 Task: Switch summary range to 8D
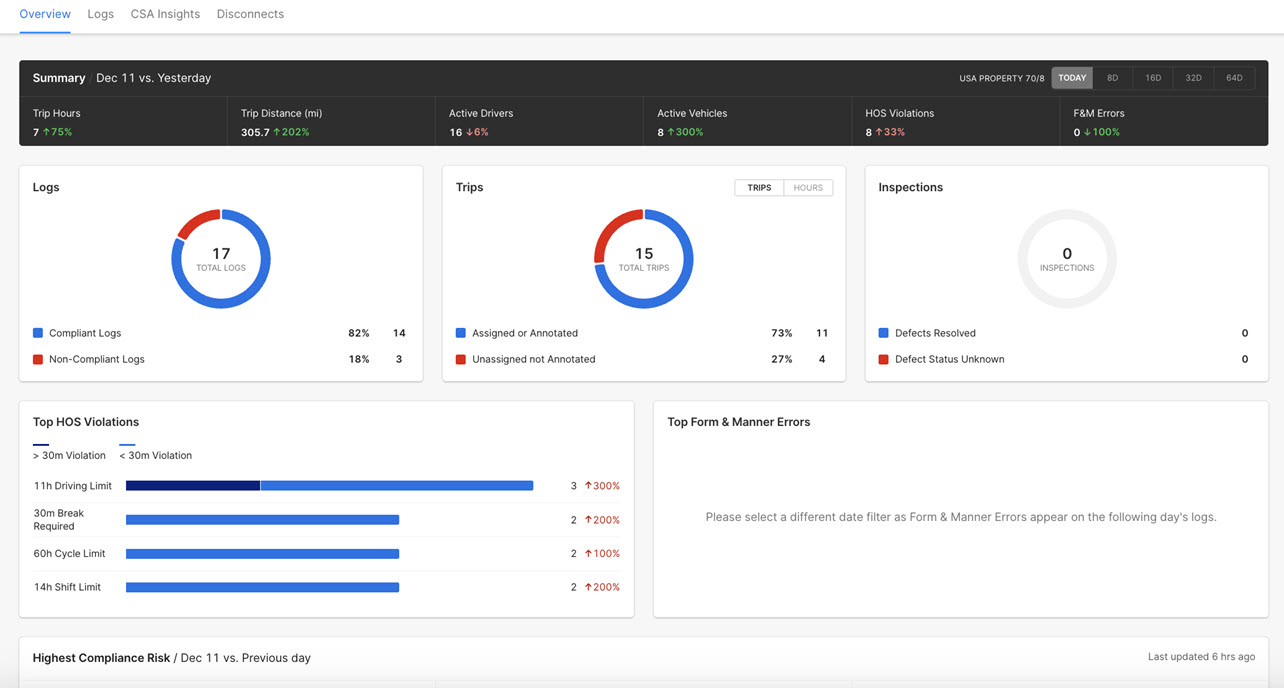pos(1113,78)
